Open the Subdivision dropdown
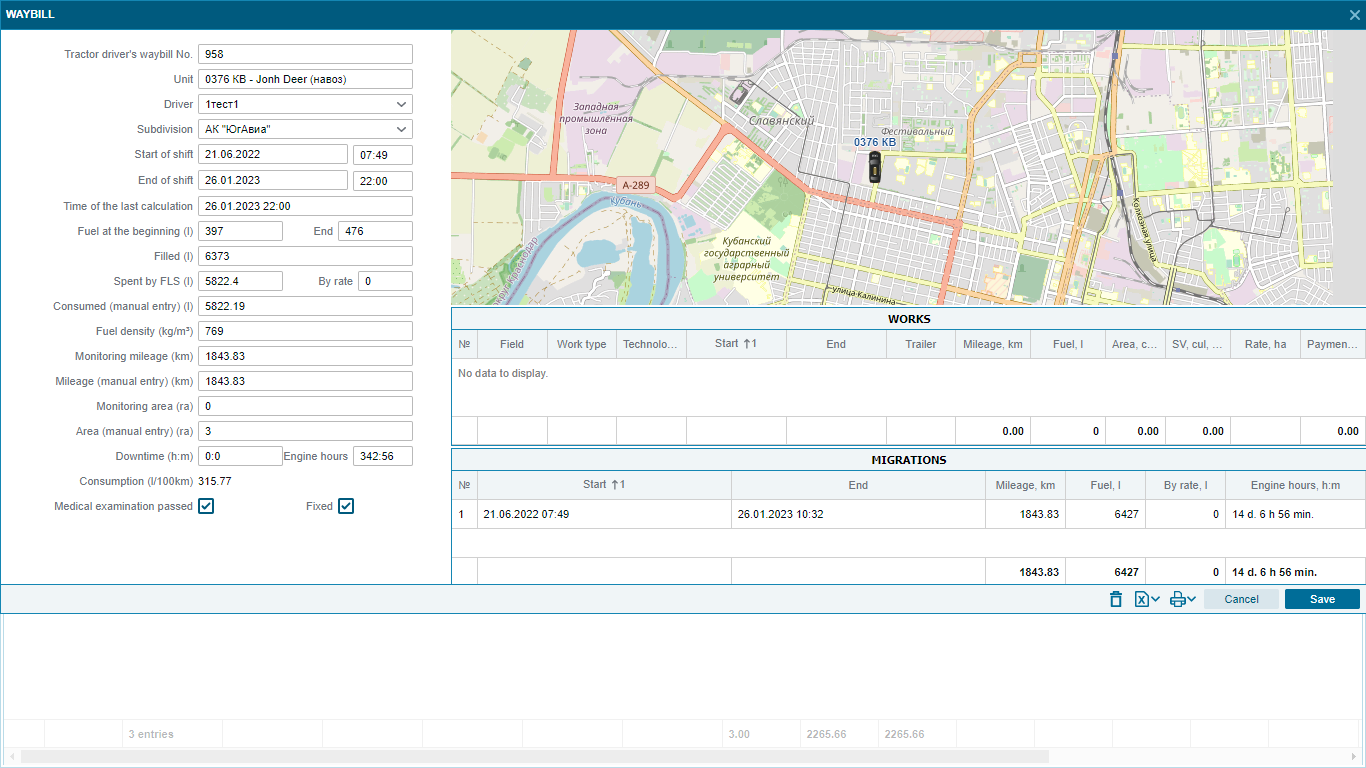 point(305,129)
